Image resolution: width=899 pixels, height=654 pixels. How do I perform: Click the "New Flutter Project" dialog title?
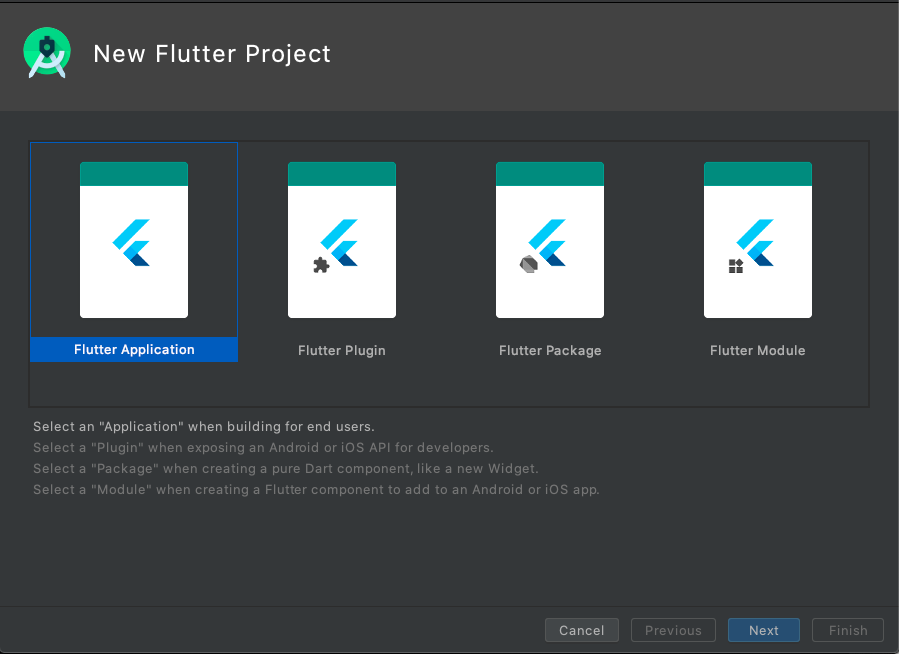click(212, 54)
